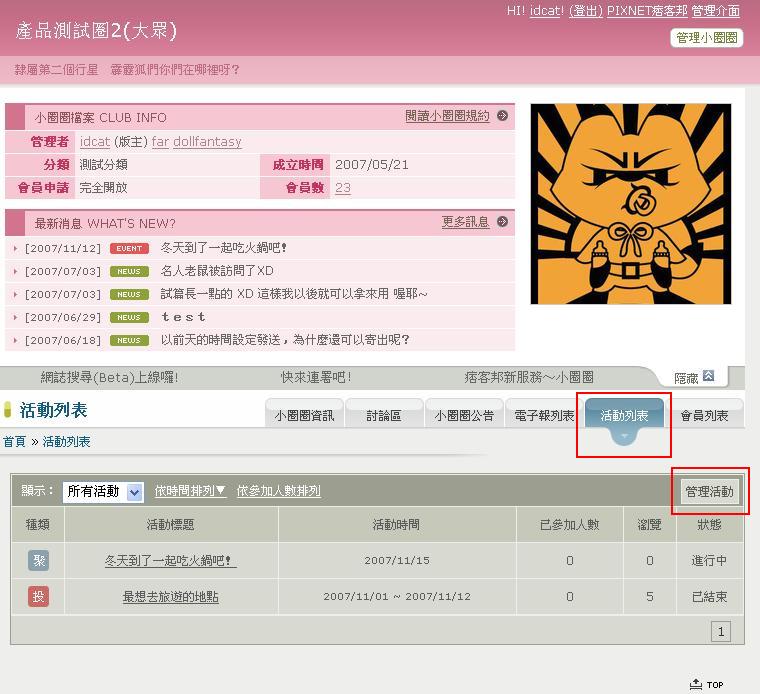This screenshot has height=694, width=760.
Task: Click the arrow icon beside 閱讀小圈圈規約
Action: point(503,115)
